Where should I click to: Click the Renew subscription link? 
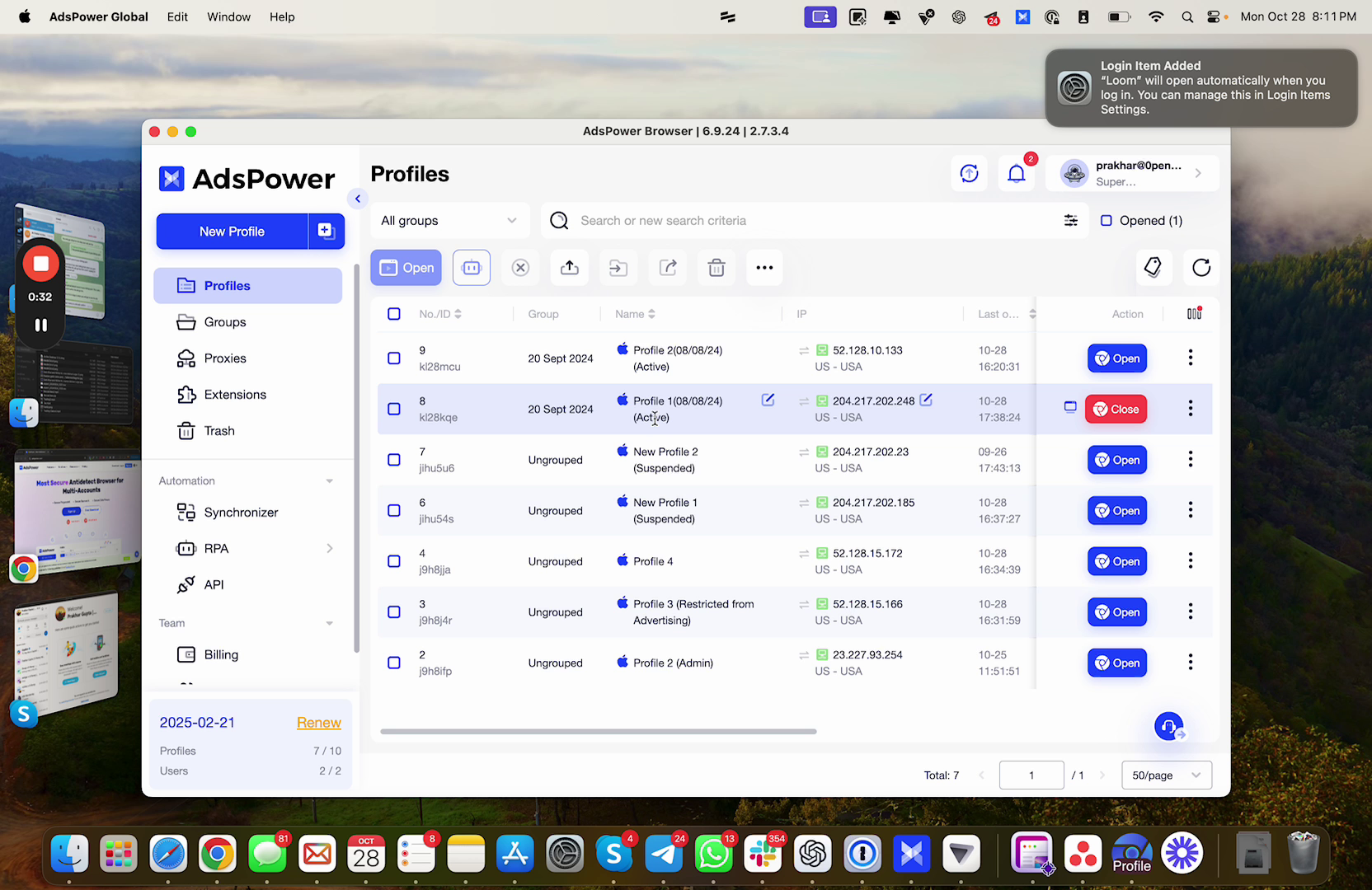[x=318, y=723]
